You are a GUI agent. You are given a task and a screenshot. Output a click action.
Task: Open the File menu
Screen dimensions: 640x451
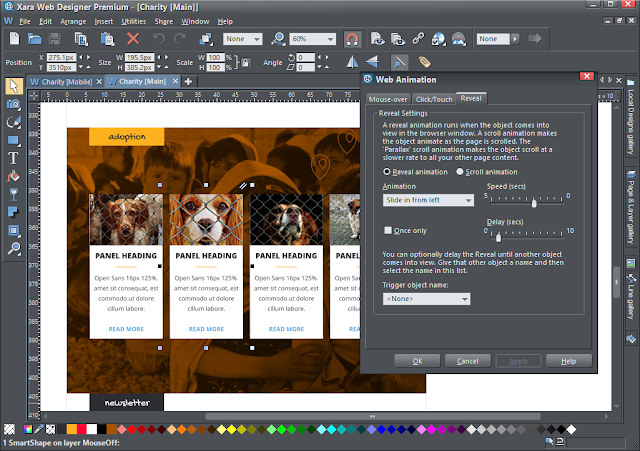[x=24, y=21]
